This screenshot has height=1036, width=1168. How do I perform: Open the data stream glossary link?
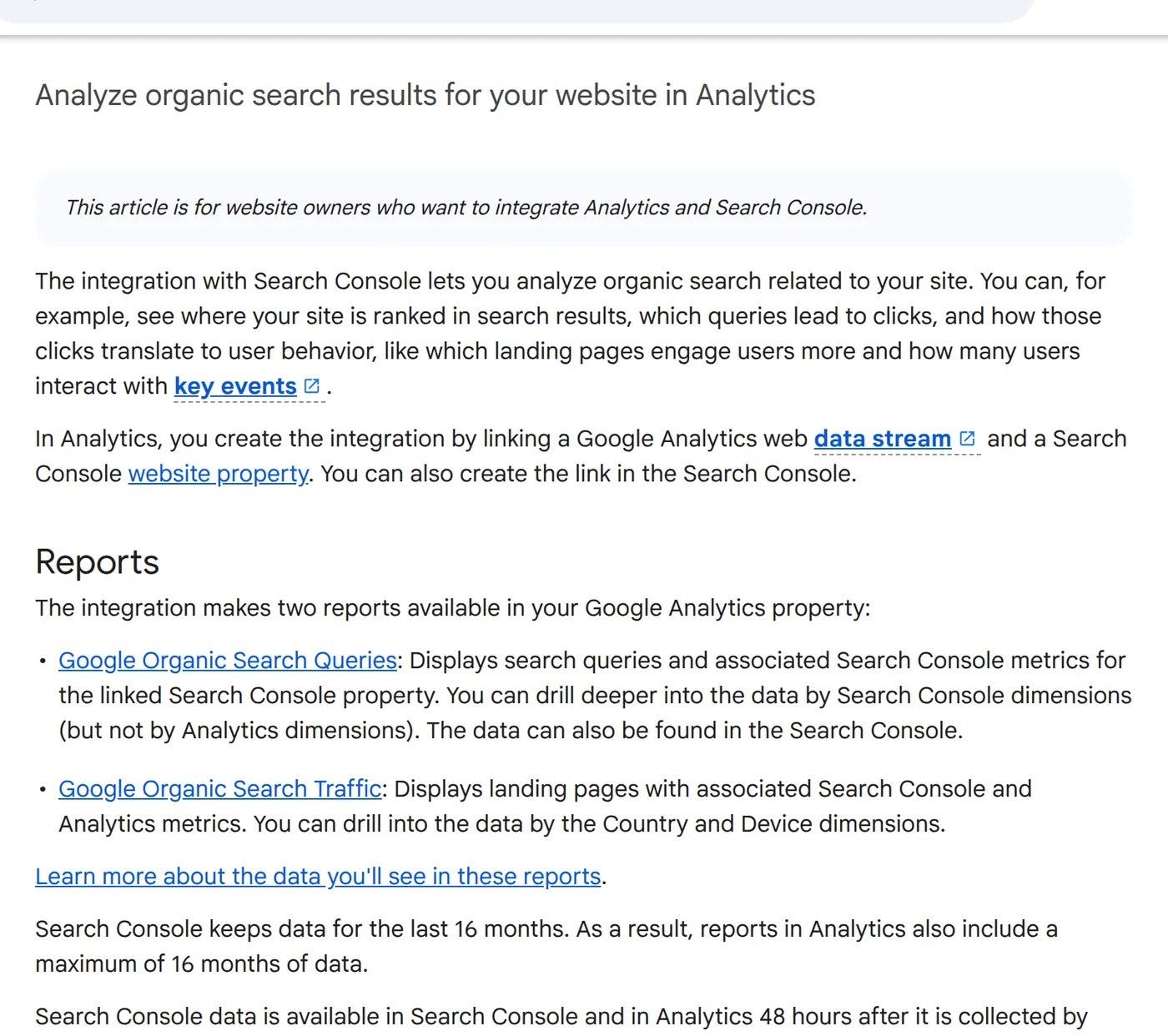[883, 439]
